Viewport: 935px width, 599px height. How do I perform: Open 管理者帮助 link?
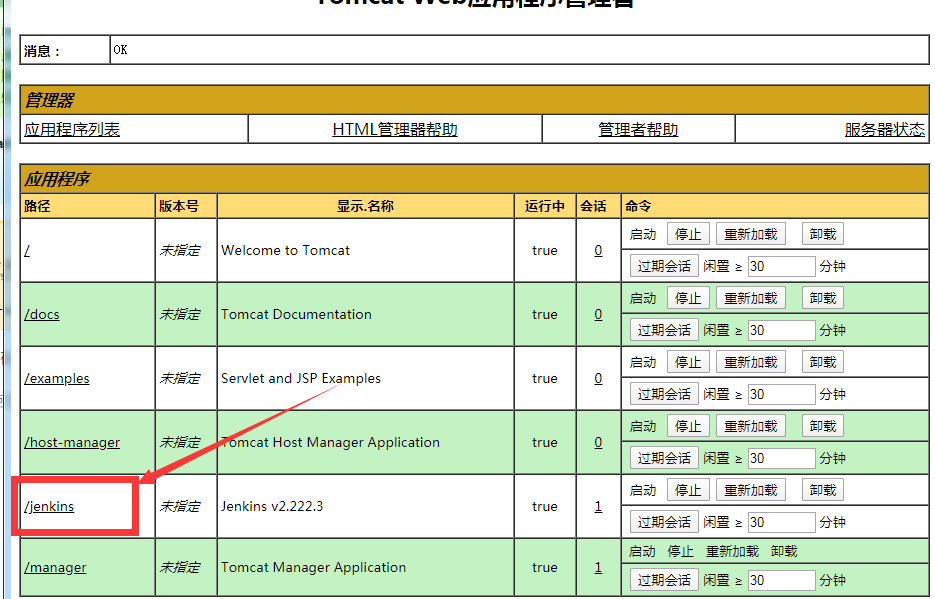(638, 129)
